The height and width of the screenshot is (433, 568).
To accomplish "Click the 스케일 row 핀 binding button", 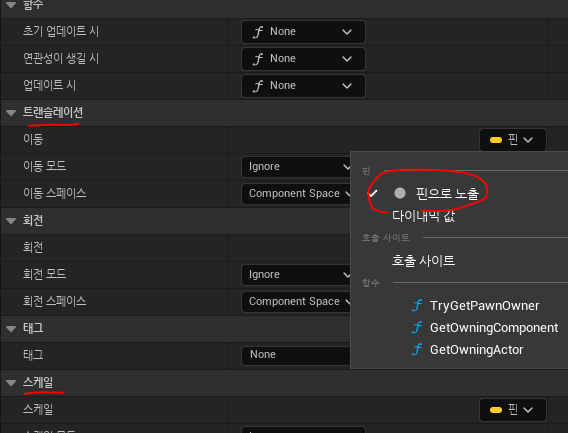I will pyautogui.click(x=513, y=410).
